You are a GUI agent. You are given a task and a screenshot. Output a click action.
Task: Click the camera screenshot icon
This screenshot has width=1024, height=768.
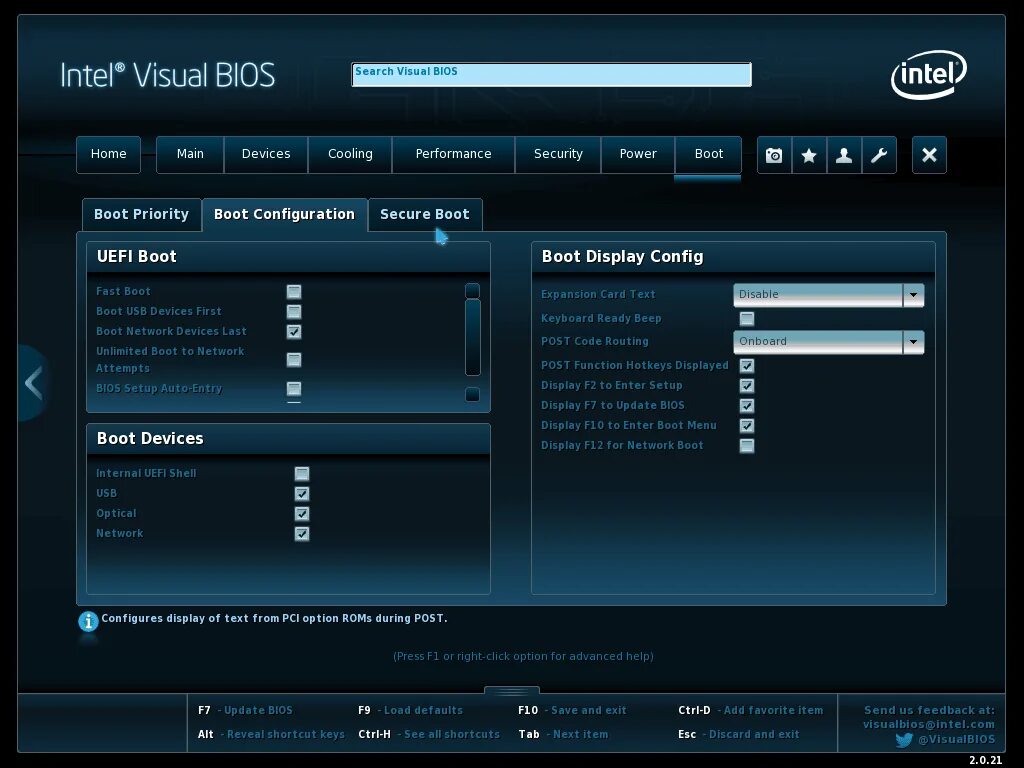pos(774,155)
